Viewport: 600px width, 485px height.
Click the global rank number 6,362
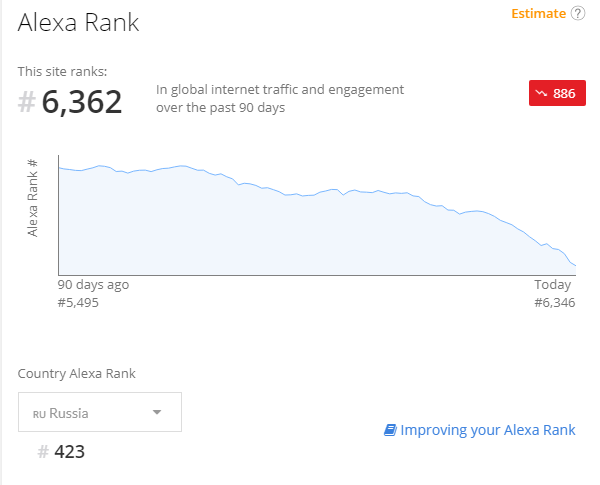click(82, 102)
